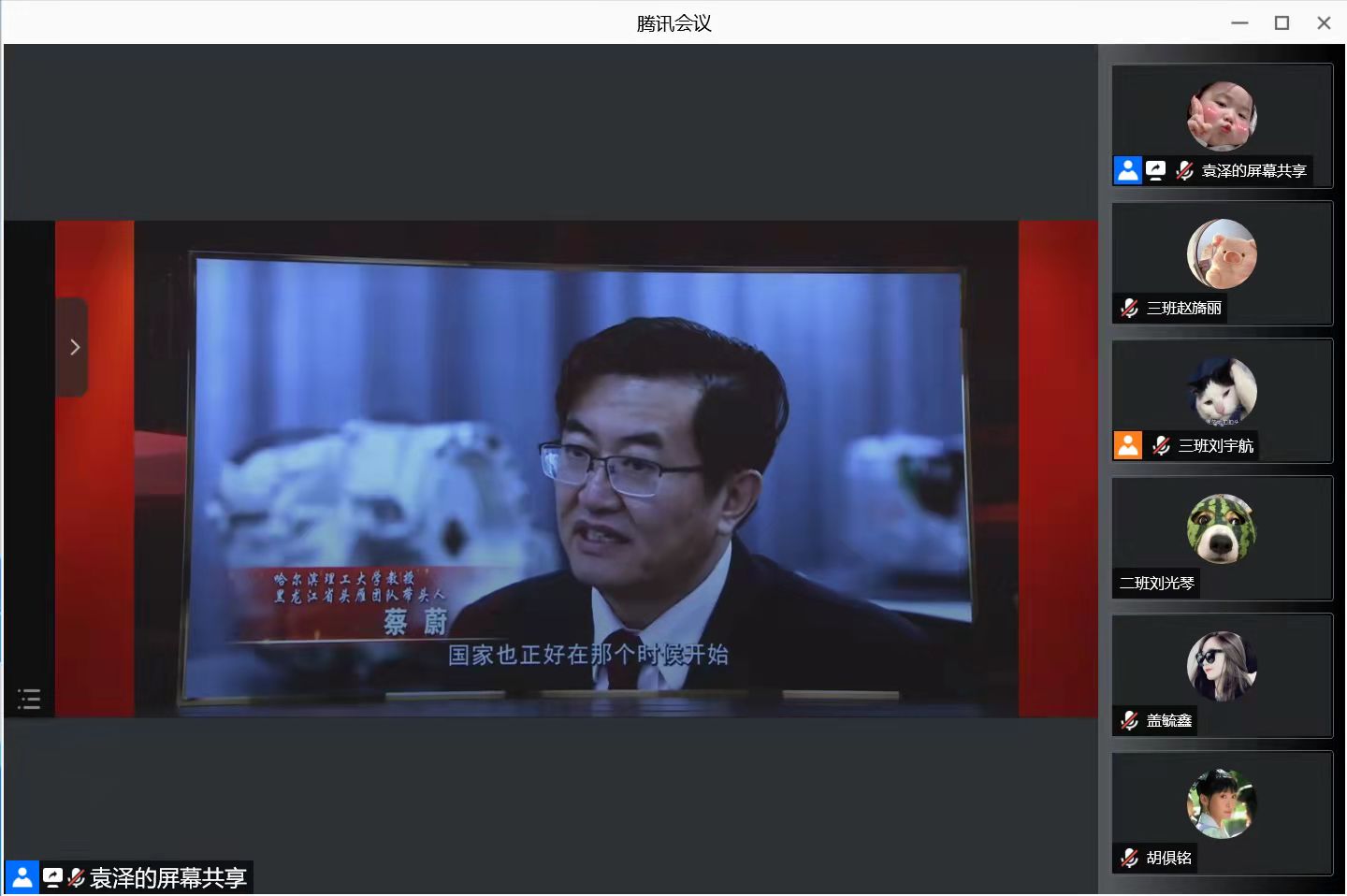
Task: Click the muted mic icon in bottom-left label
Action: click(77, 877)
